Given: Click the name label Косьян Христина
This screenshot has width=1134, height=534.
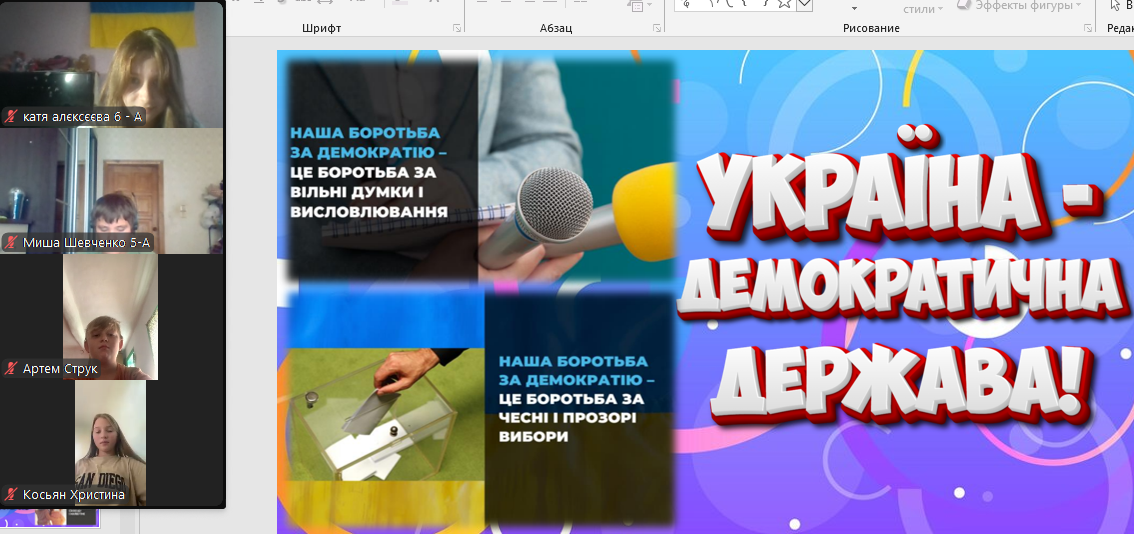Looking at the screenshot, I should [74, 495].
